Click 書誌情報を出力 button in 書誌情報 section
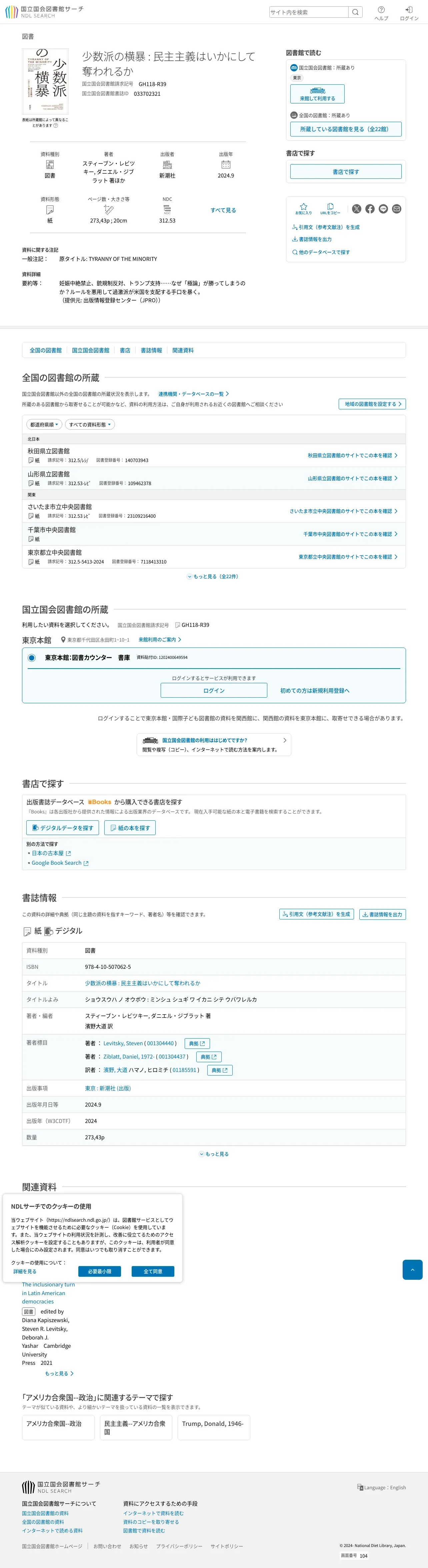The height and width of the screenshot is (1568, 428). click(x=382, y=914)
